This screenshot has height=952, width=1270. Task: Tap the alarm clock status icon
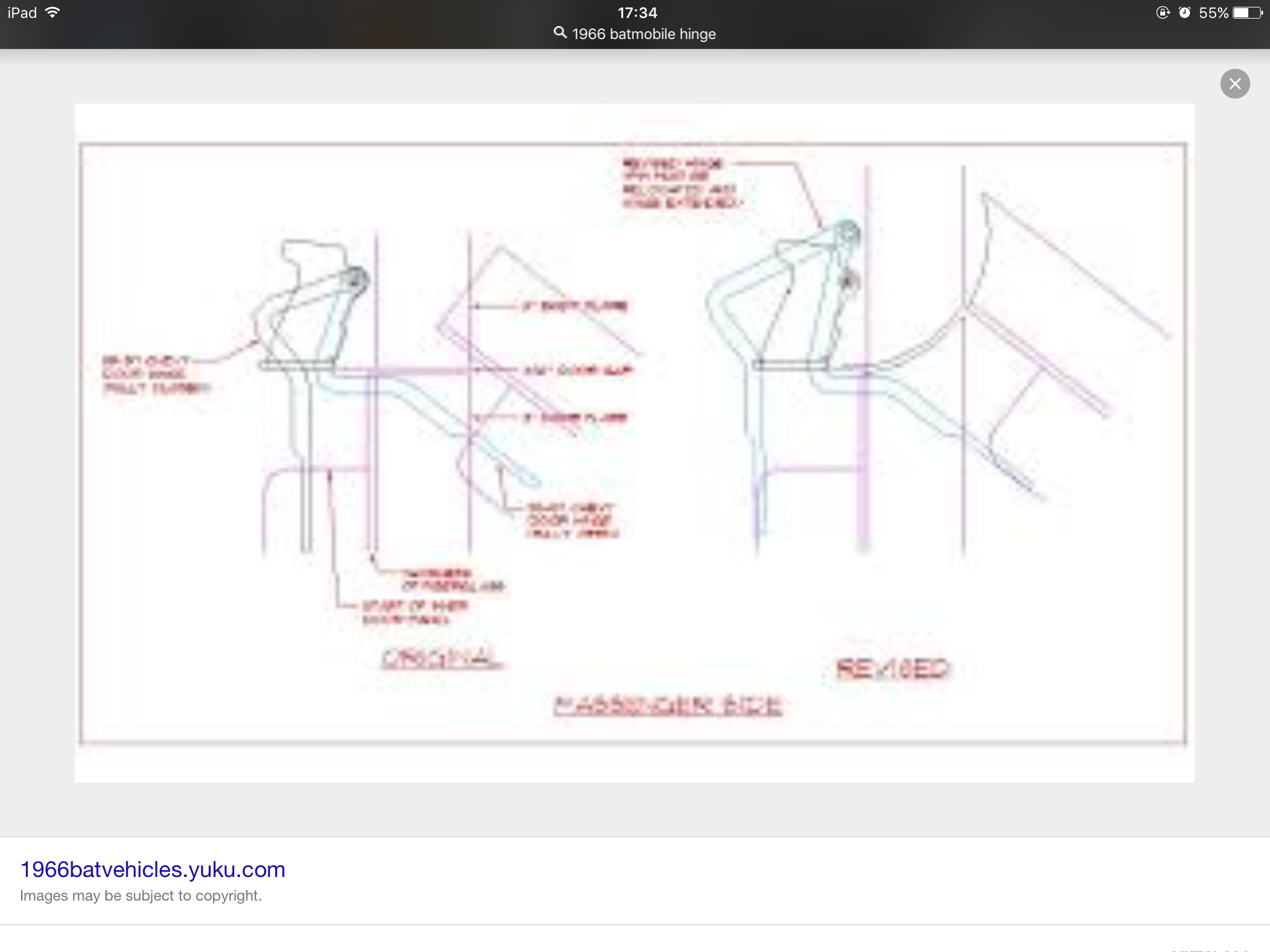[1184, 12]
